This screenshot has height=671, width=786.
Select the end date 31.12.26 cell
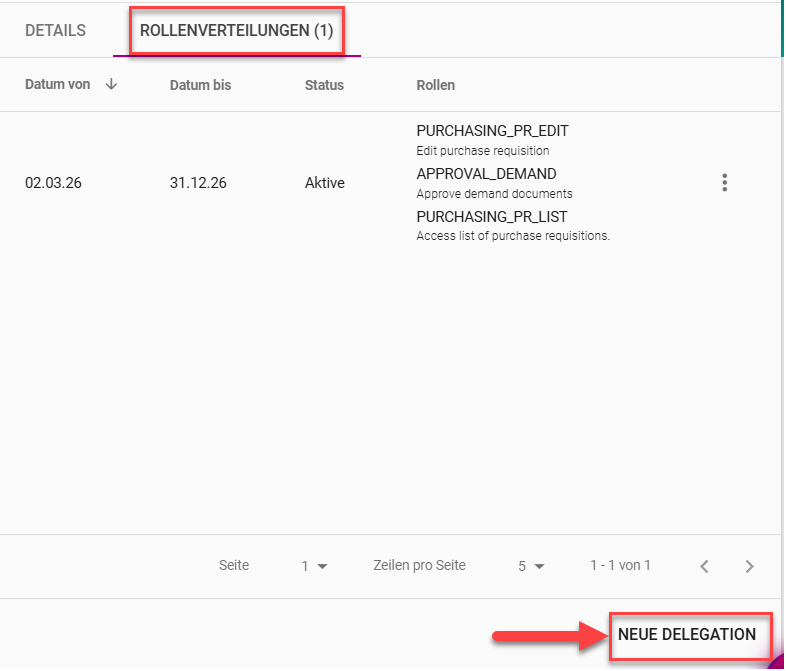tap(198, 183)
